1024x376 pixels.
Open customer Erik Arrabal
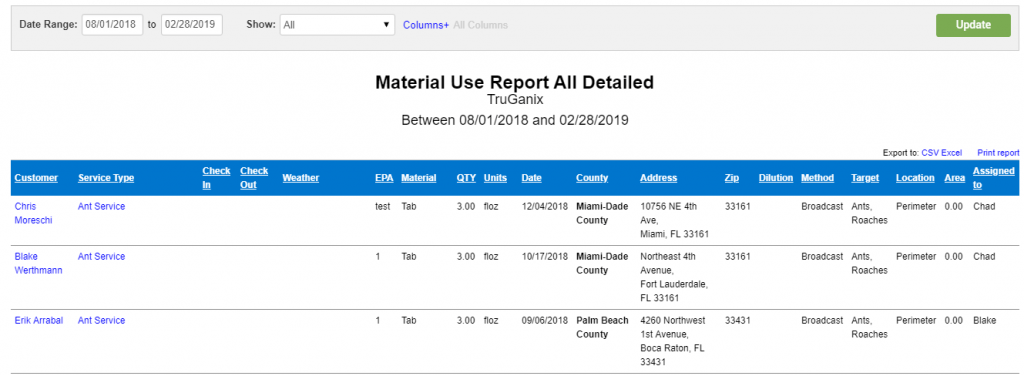pyautogui.click(x=39, y=321)
